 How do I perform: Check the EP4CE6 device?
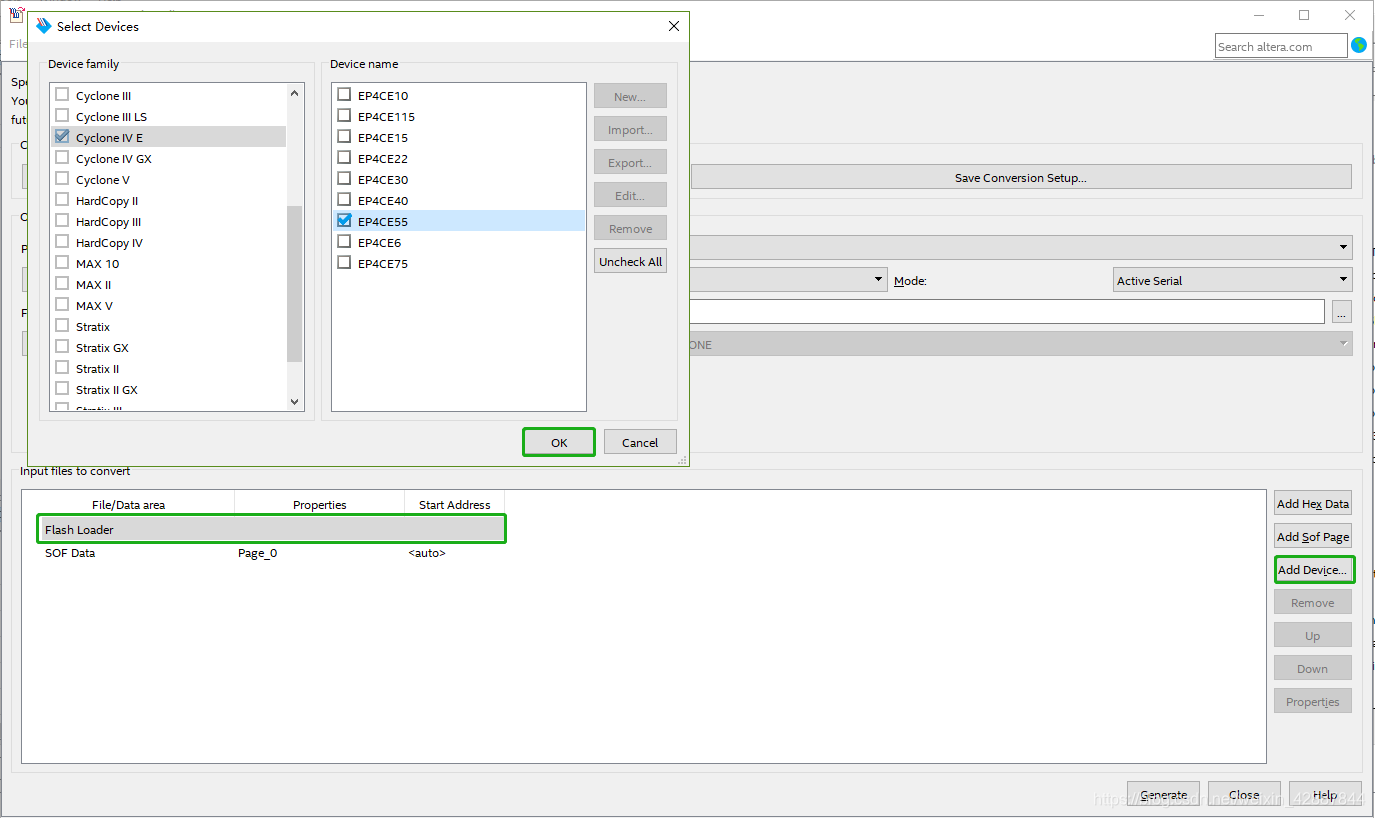coord(344,242)
